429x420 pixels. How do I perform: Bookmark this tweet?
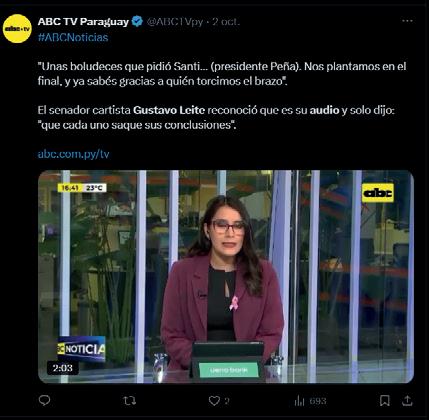[385, 401]
